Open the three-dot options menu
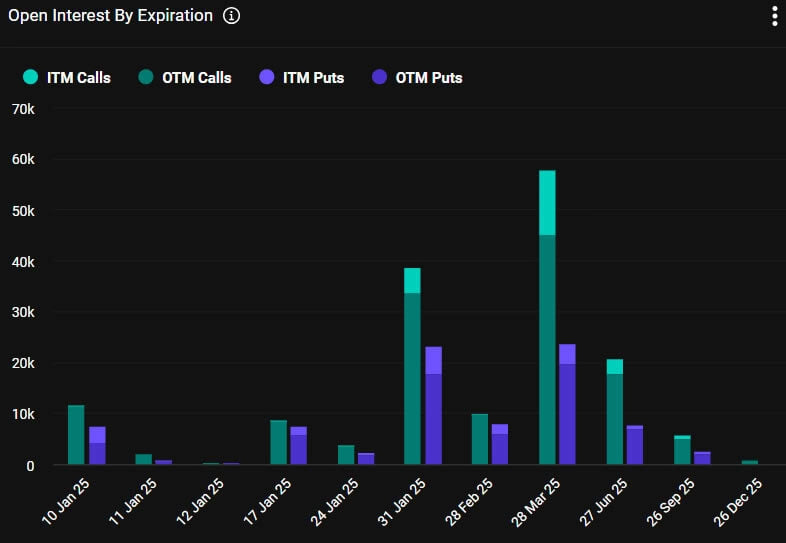The height and width of the screenshot is (543, 786). [x=774, y=16]
